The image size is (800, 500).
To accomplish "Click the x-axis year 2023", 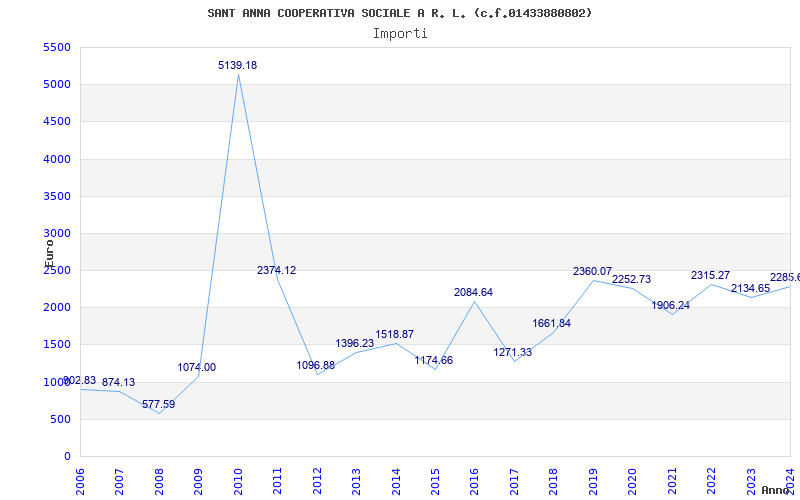I will pyautogui.click(x=751, y=482).
